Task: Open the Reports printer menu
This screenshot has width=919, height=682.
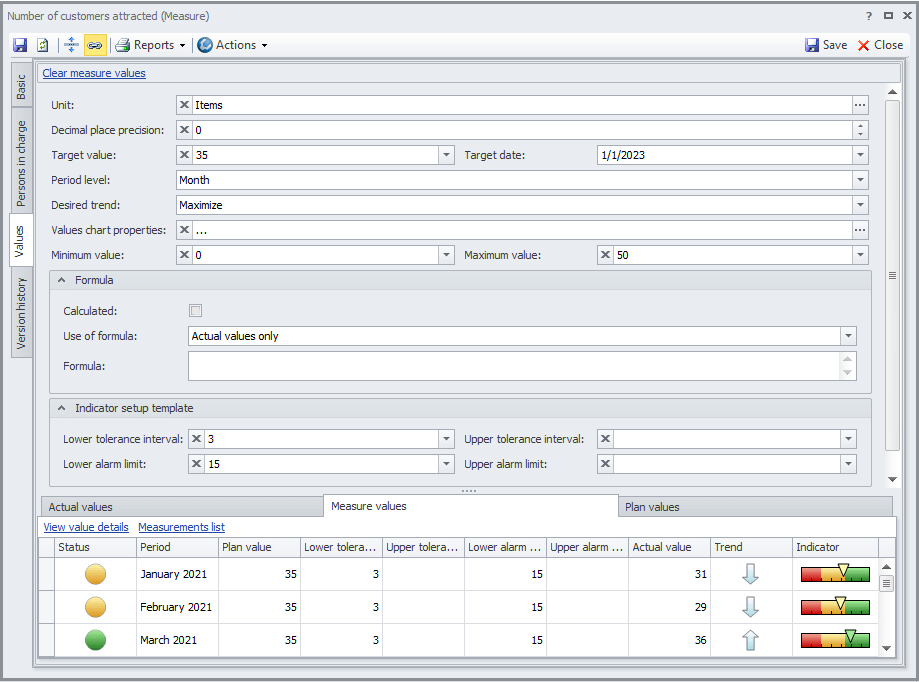Action: tap(150, 45)
